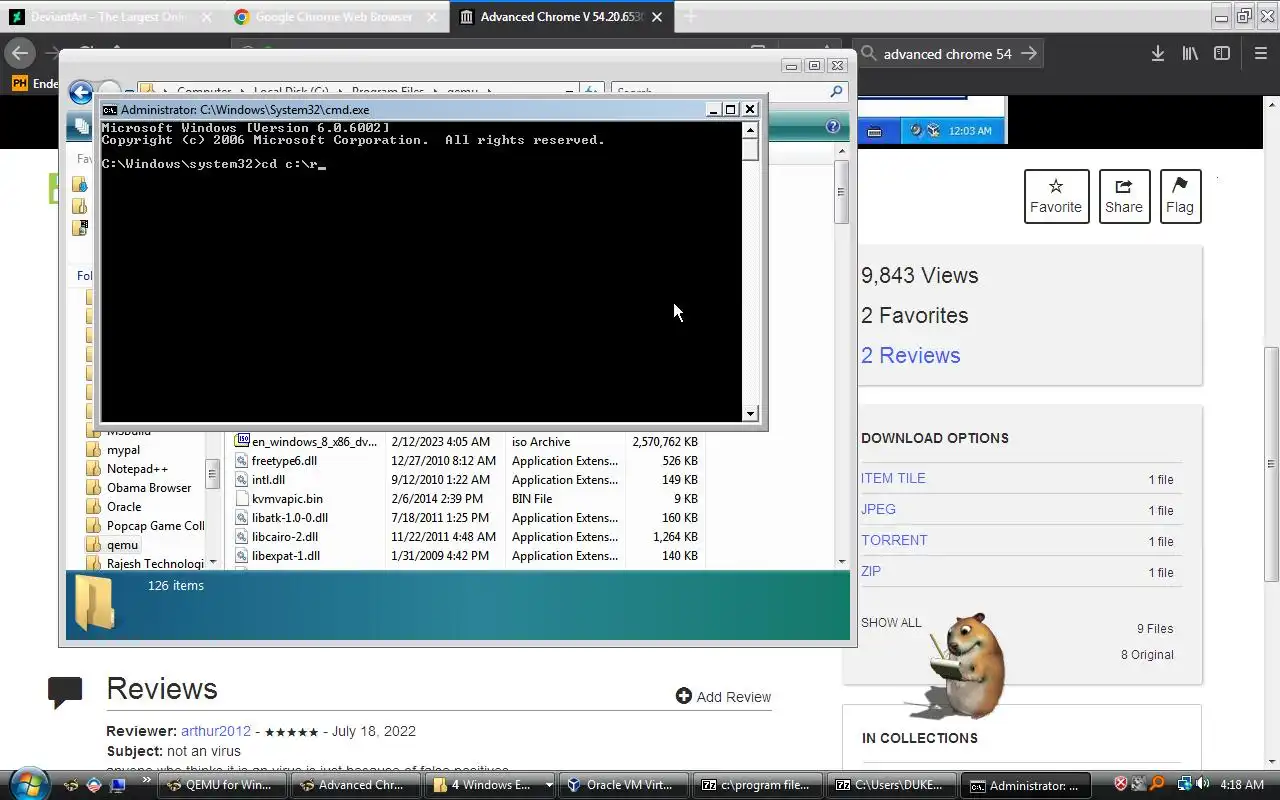
Task: Open a new browser tab
Action: (690, 17)
